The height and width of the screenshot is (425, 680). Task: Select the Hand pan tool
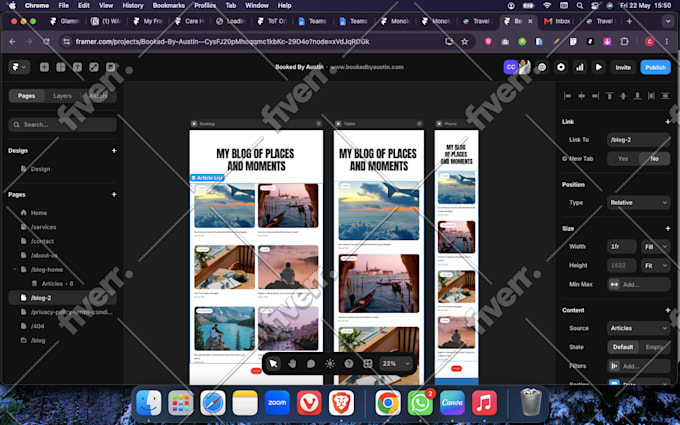(x=292, y=363)
